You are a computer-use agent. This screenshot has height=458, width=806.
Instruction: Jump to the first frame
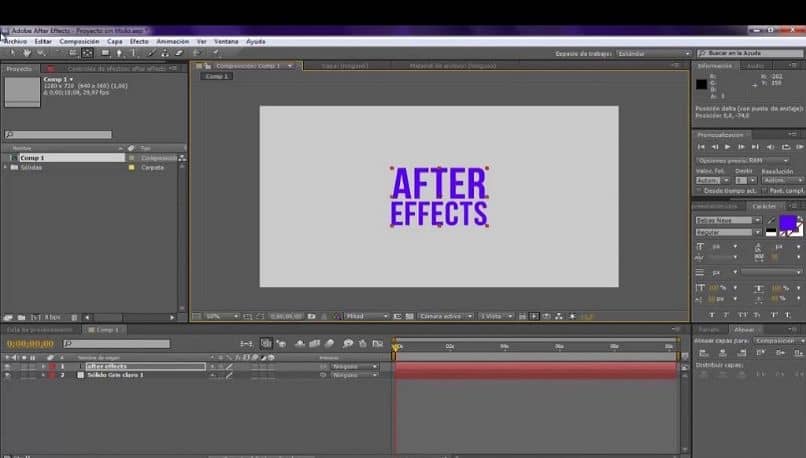click(x=701, y=147)
